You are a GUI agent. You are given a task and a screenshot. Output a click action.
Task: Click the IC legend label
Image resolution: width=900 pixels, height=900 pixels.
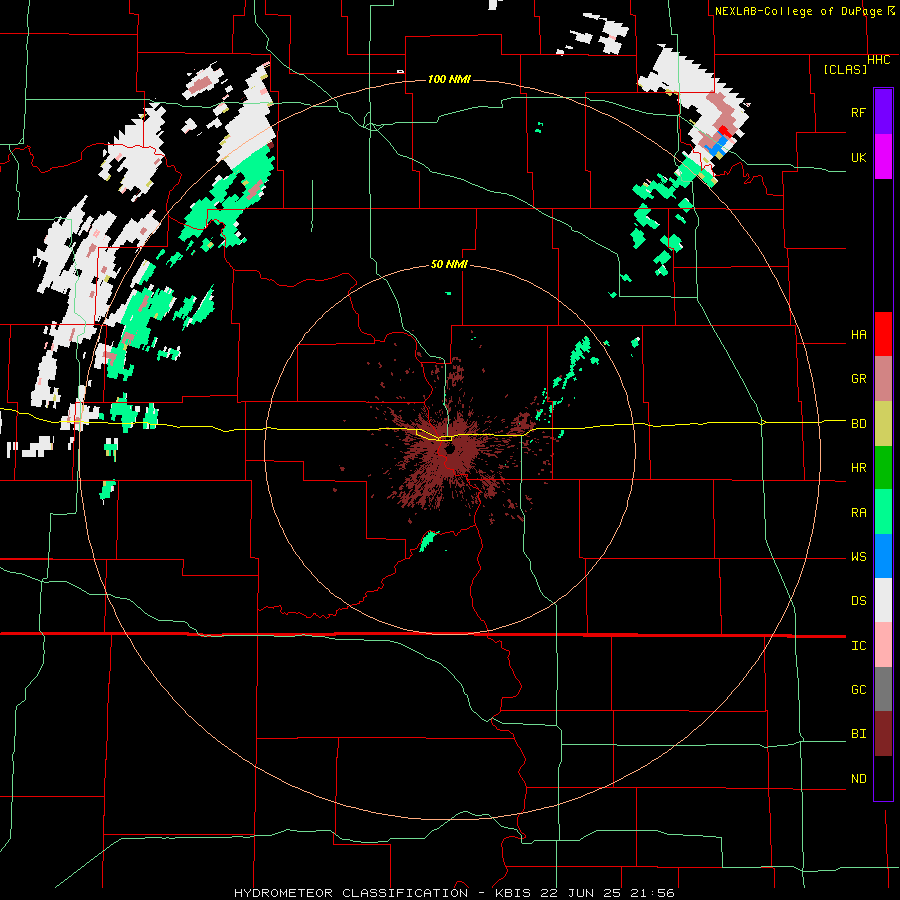859,646
